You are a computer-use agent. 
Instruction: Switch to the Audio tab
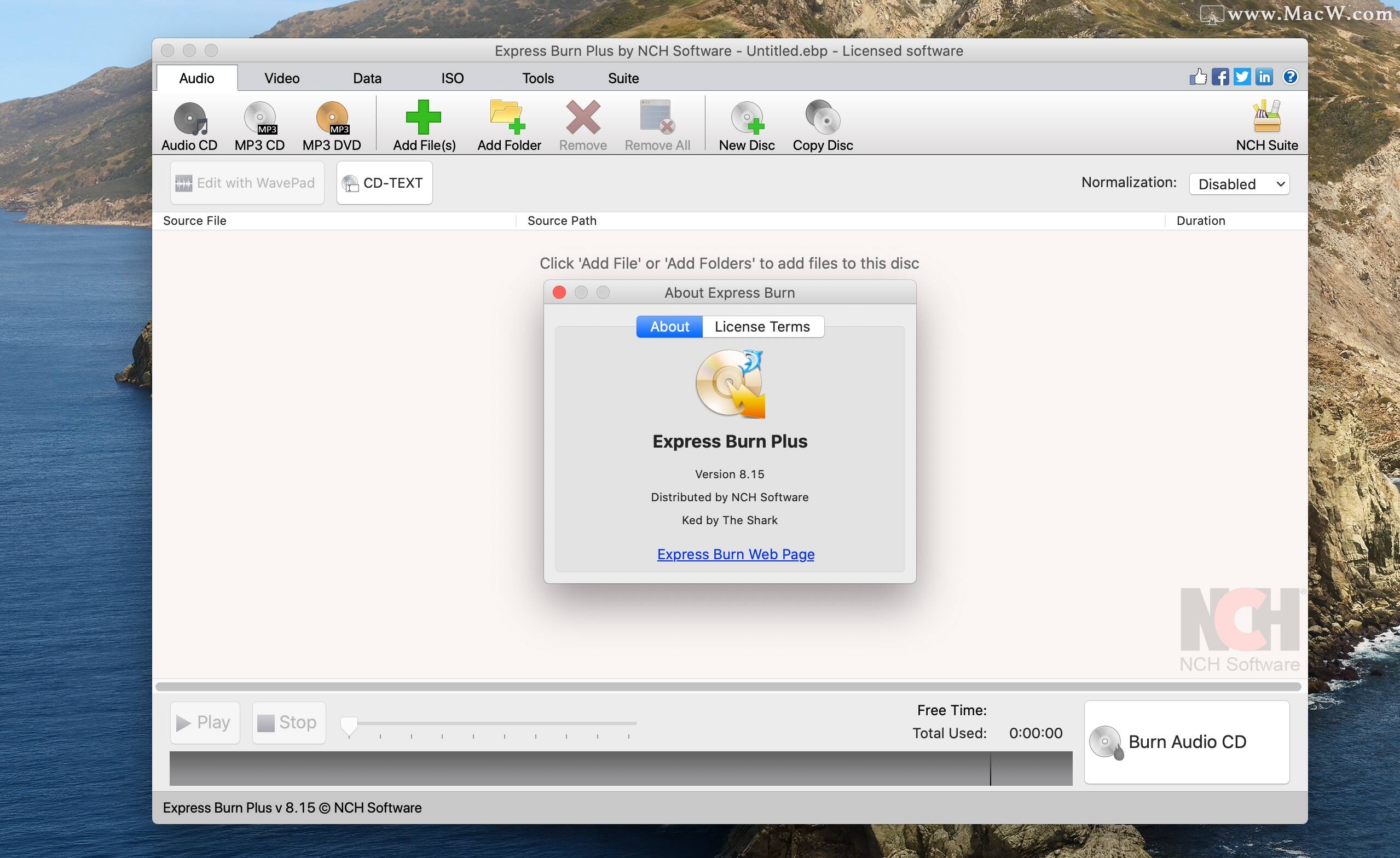coord(196,78)
